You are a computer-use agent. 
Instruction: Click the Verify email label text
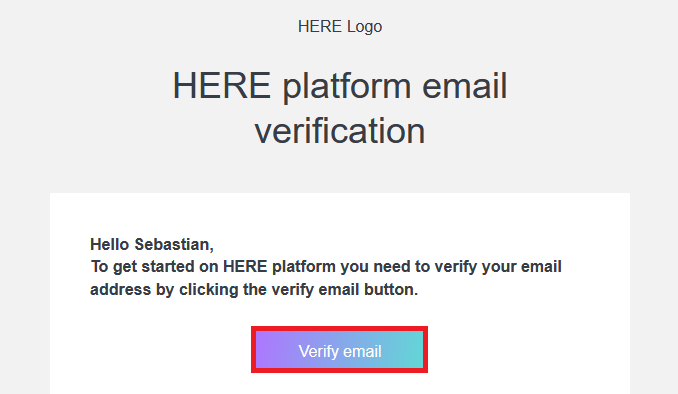pos(340,351)
